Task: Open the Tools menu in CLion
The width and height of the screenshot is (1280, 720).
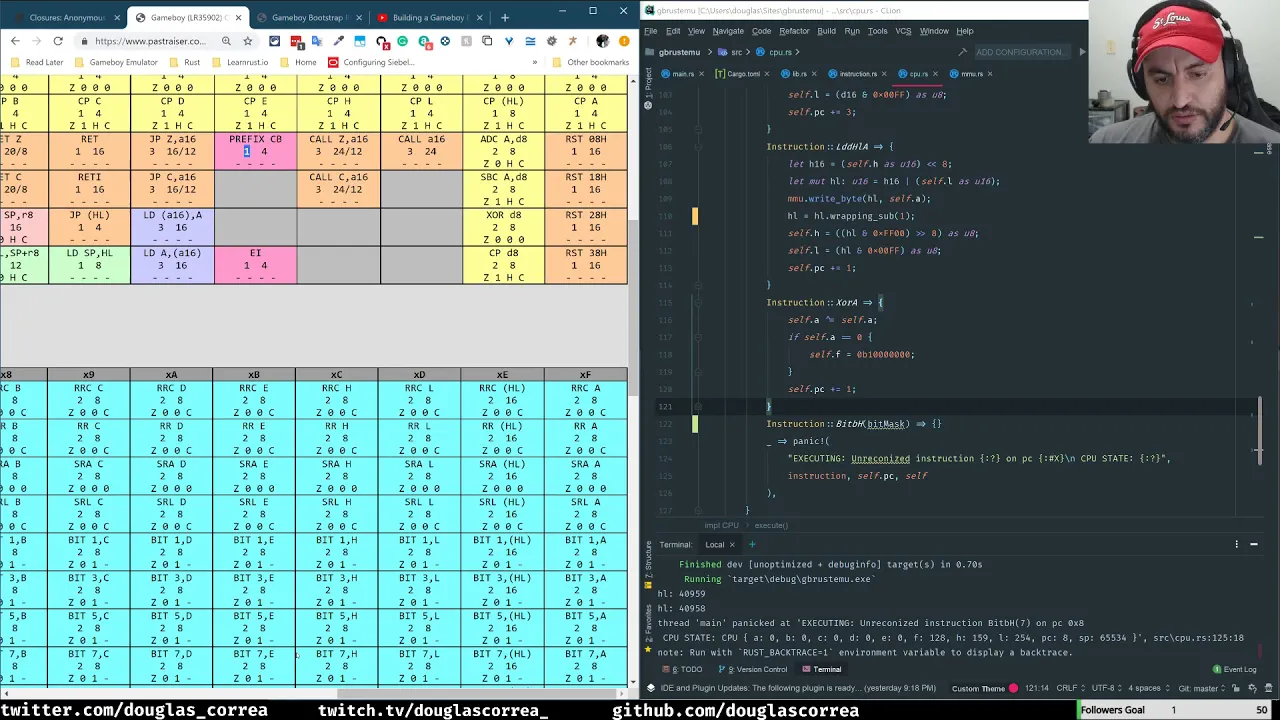Action: tap(877, 31)
